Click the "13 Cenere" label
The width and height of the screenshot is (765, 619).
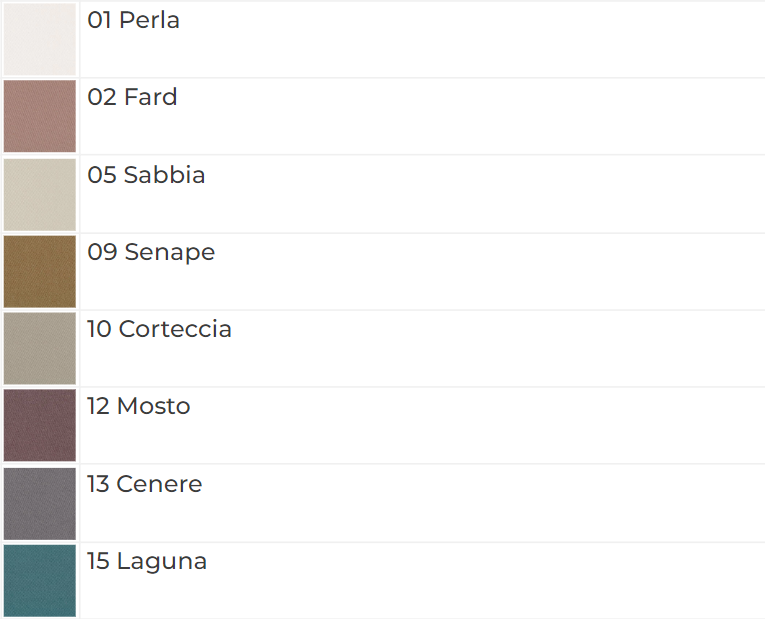pyautogui.click(x=144, y=484)
